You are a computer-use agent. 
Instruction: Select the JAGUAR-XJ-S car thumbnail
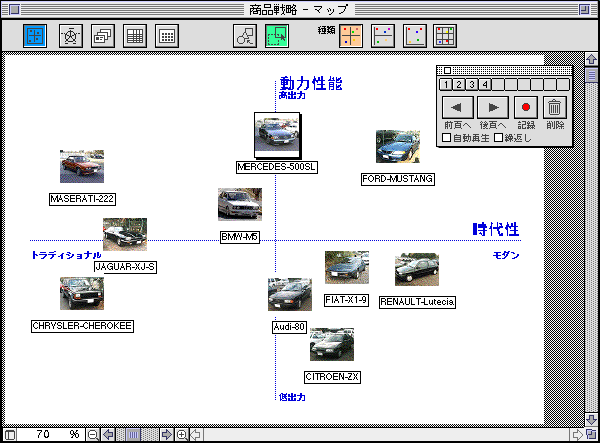click(125, 235)
